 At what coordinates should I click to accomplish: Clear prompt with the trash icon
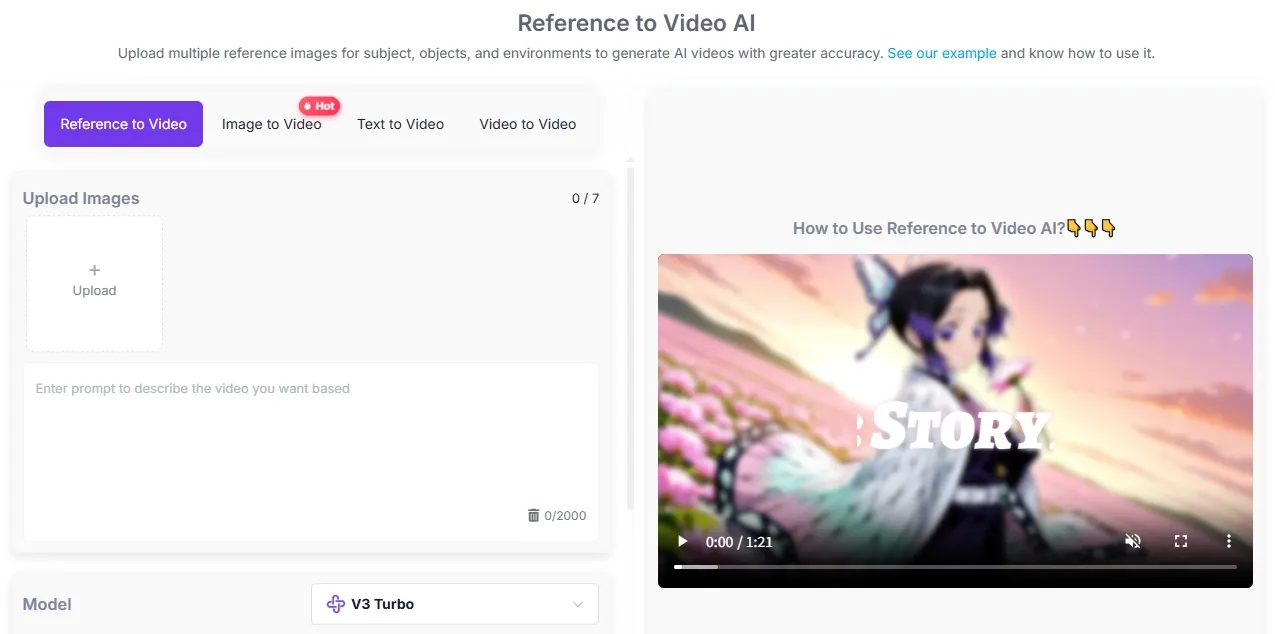tap(533, 516)
